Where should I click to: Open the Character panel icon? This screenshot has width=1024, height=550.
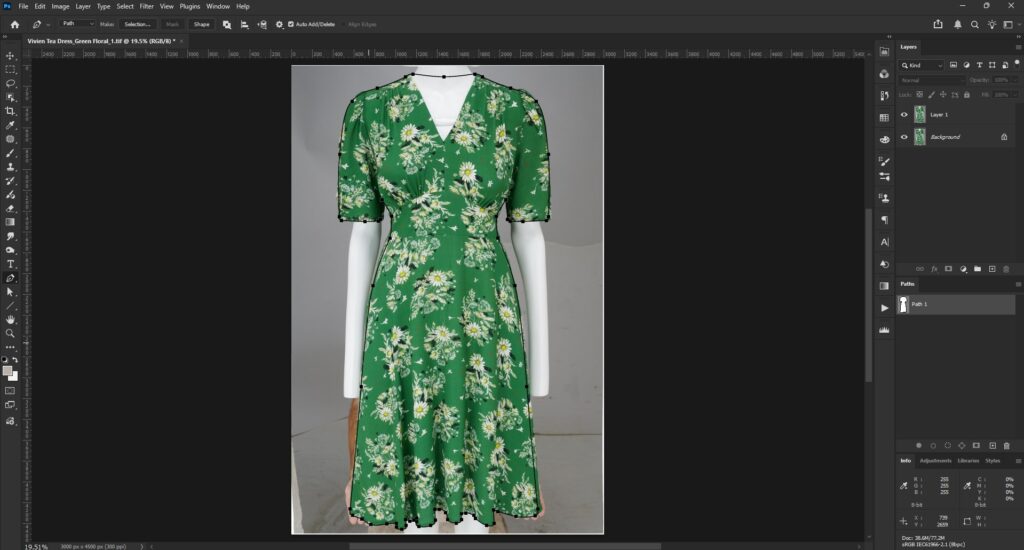tap(884, 242)
